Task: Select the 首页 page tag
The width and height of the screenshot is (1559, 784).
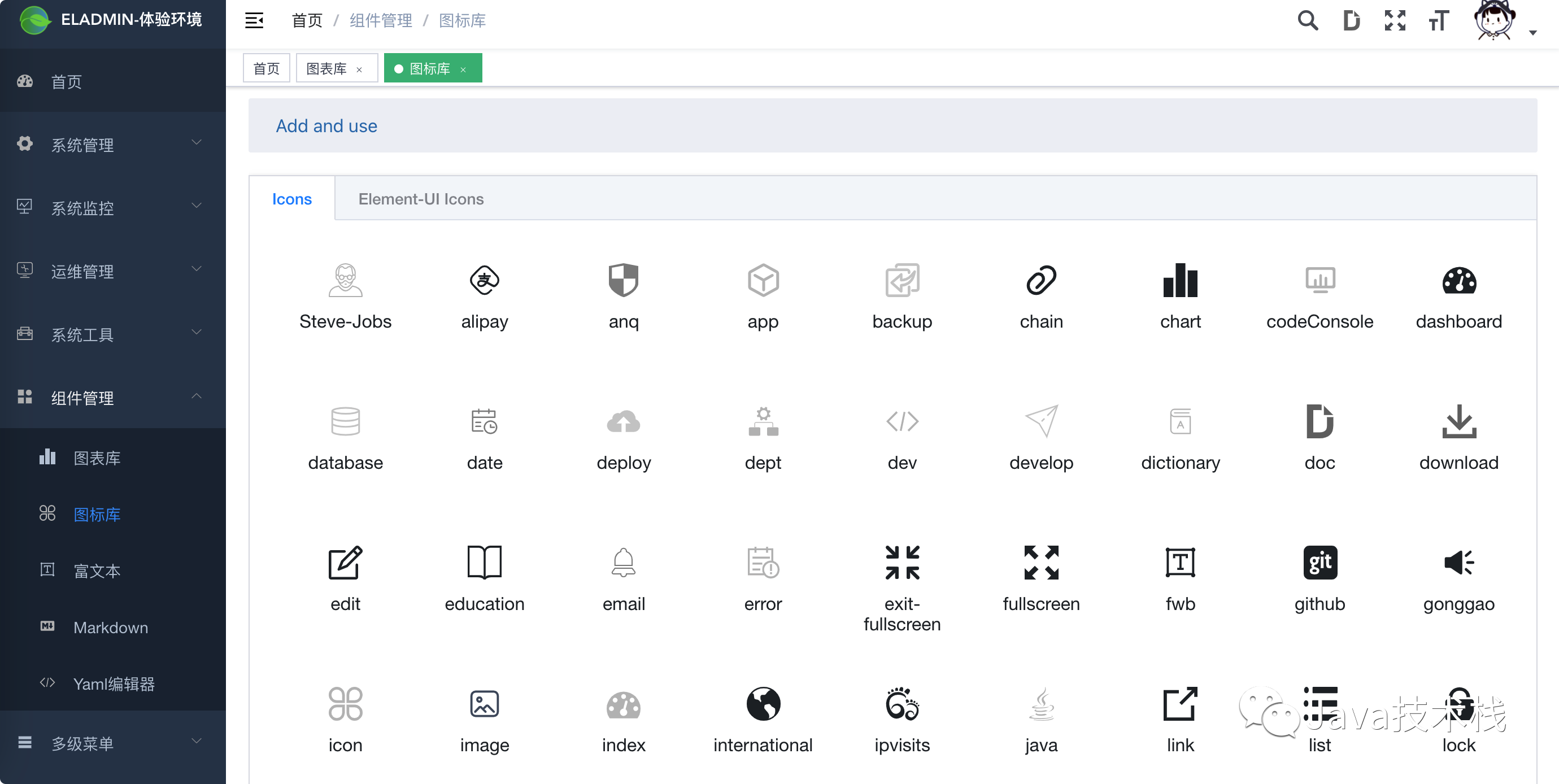Action: (266, 68)
